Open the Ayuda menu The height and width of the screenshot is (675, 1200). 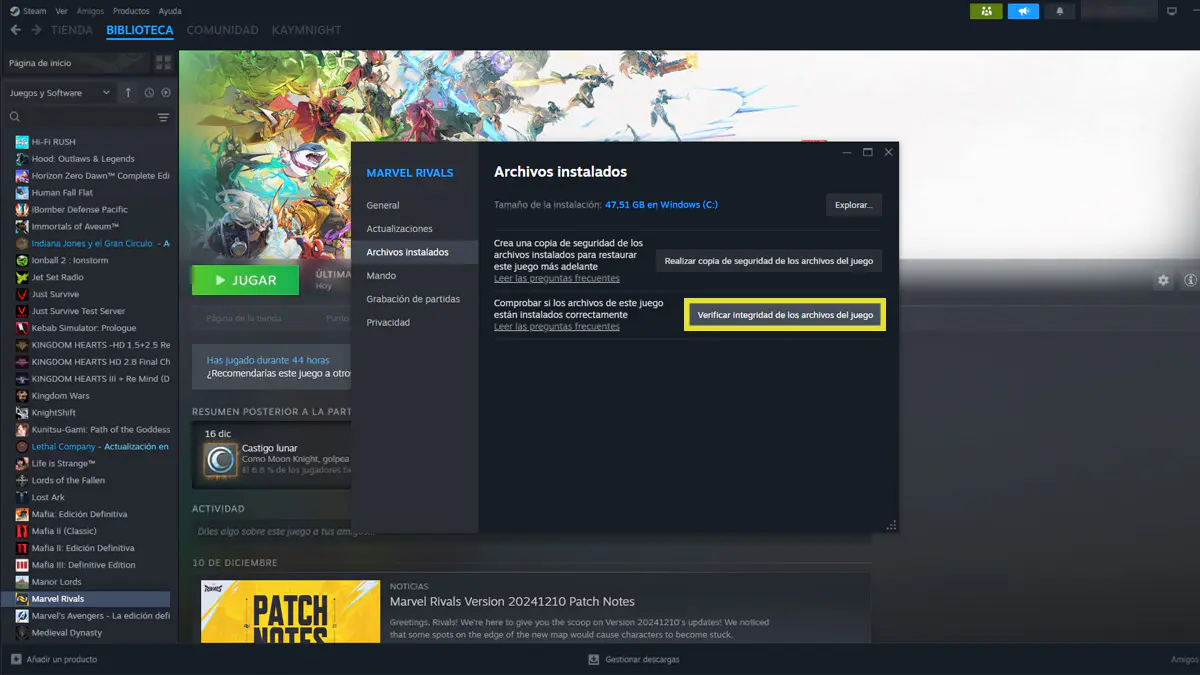click(x=170, y=11)
